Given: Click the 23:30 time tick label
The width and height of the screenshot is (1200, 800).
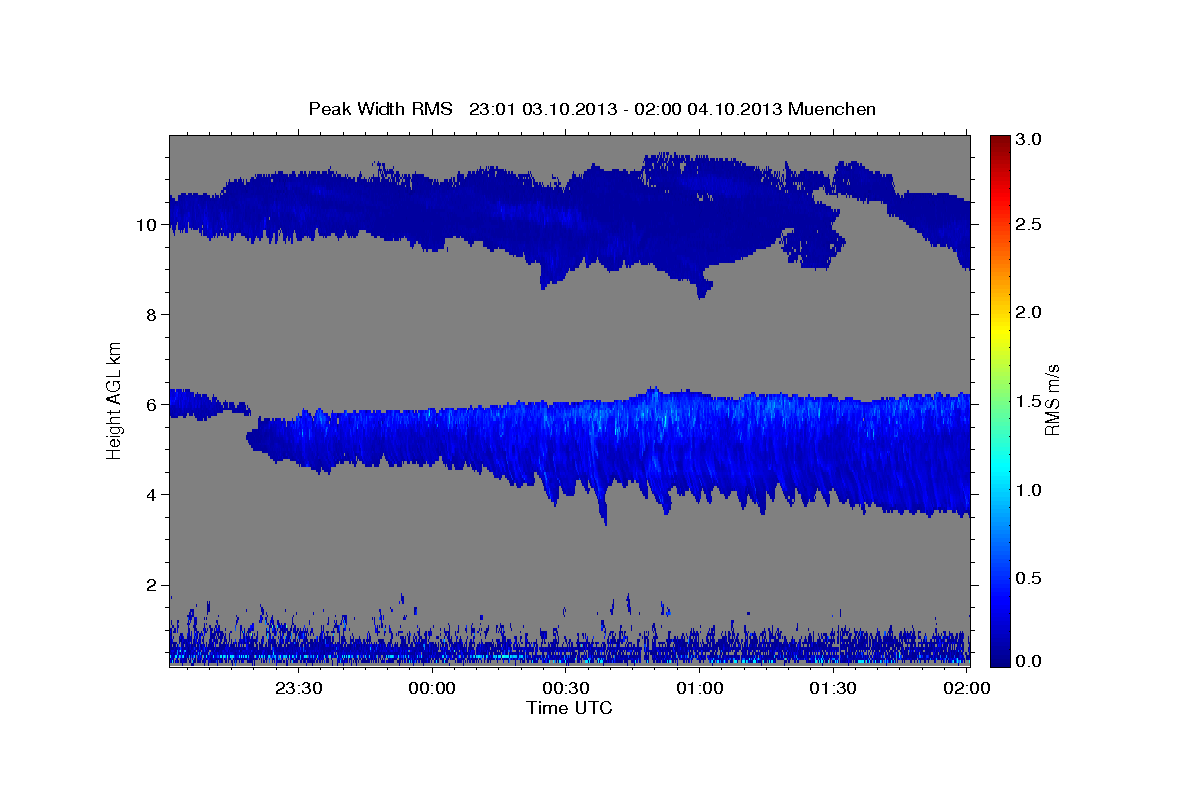Looking at the screenshot, I should tap(299, 688).
